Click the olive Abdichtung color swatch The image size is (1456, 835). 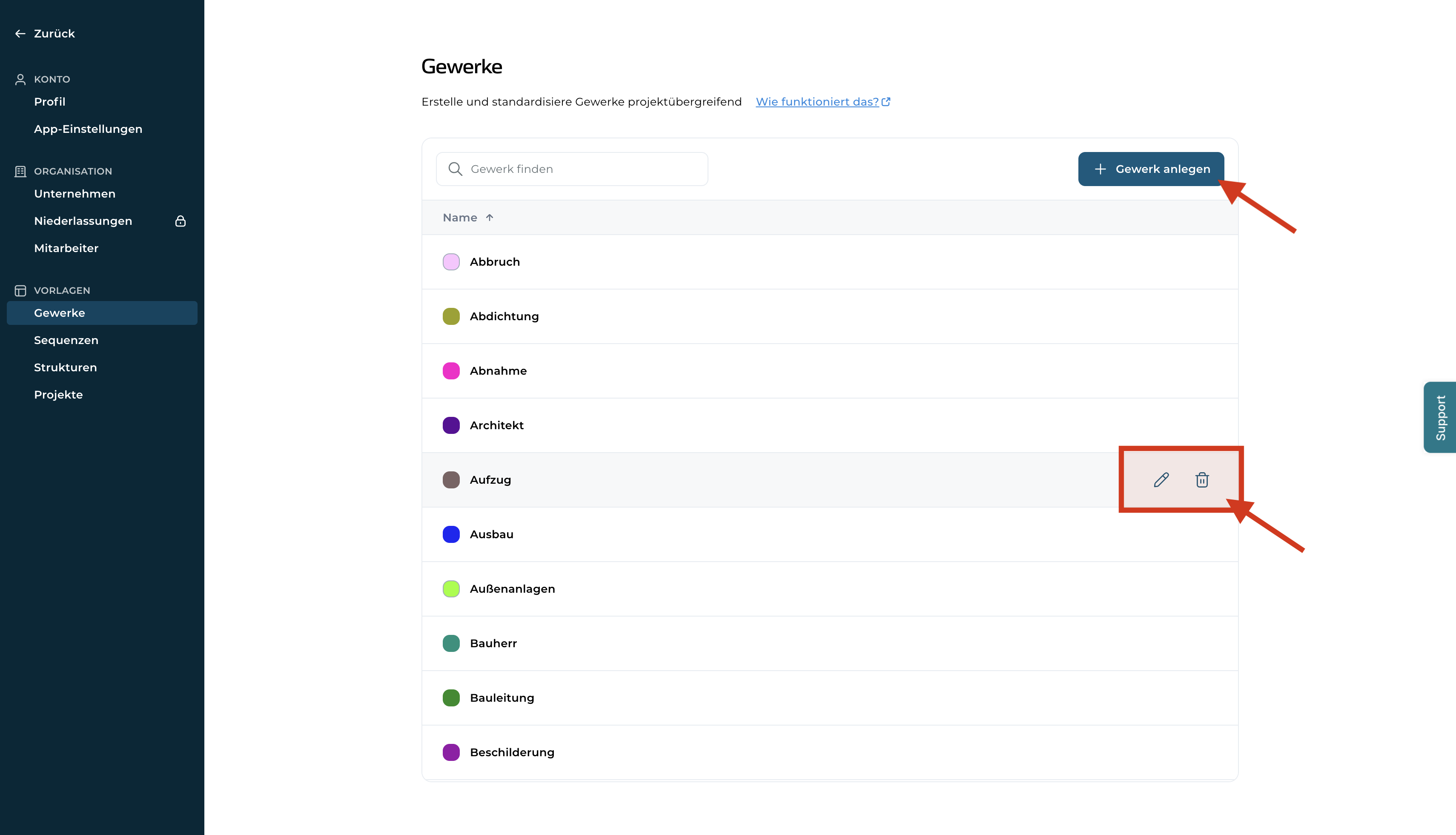coord(451,316)
